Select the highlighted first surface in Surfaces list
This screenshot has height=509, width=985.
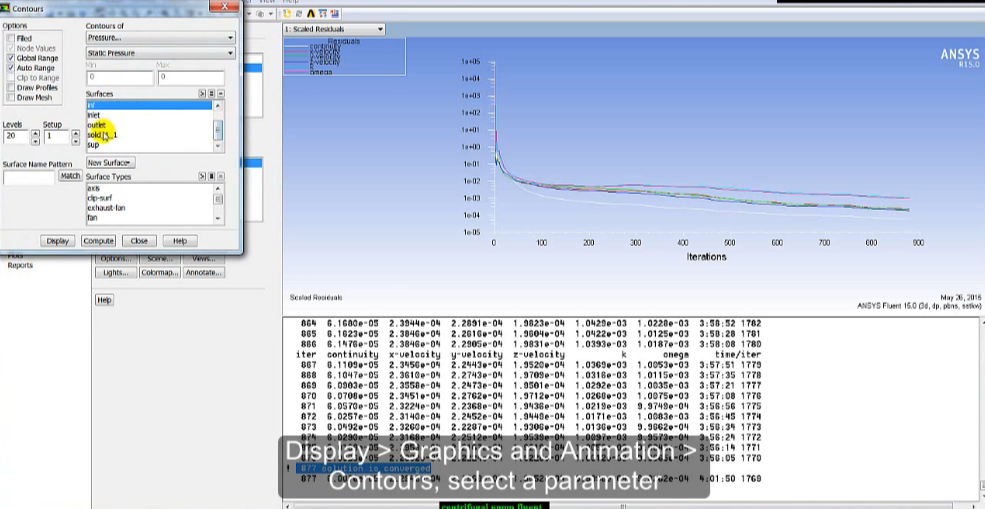coord(150,106)
